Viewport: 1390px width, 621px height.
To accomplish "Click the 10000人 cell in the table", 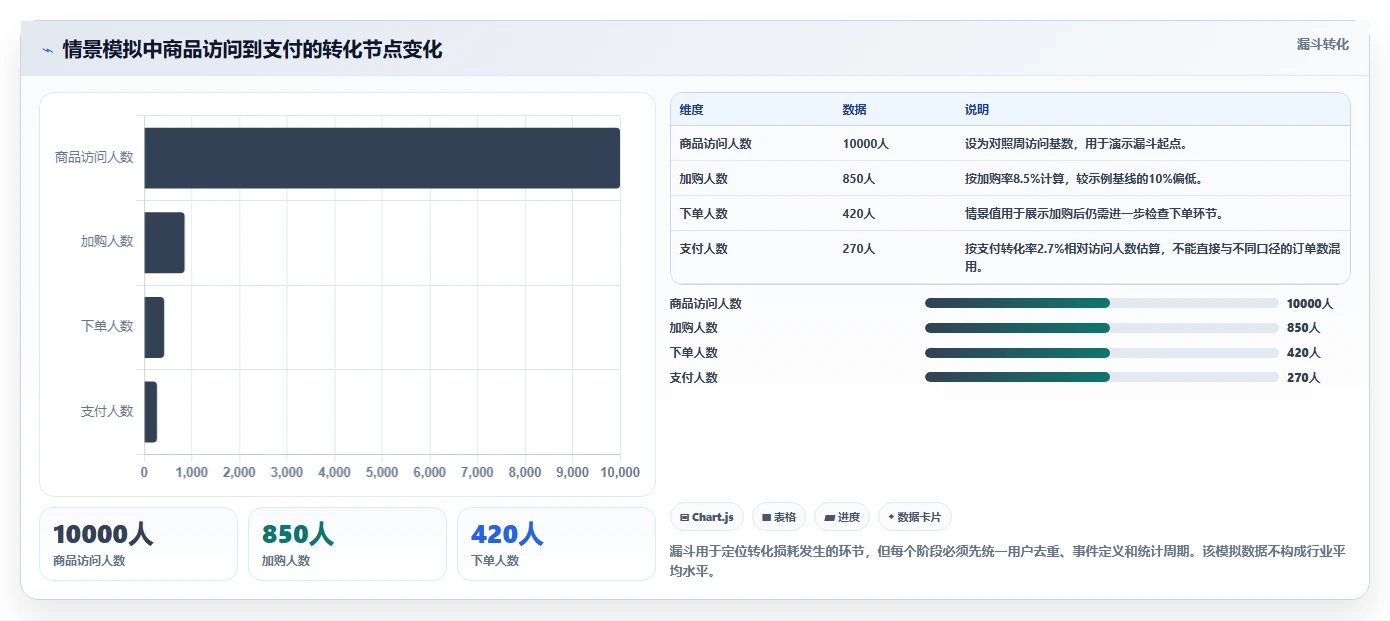I will [x=866, y=144].
